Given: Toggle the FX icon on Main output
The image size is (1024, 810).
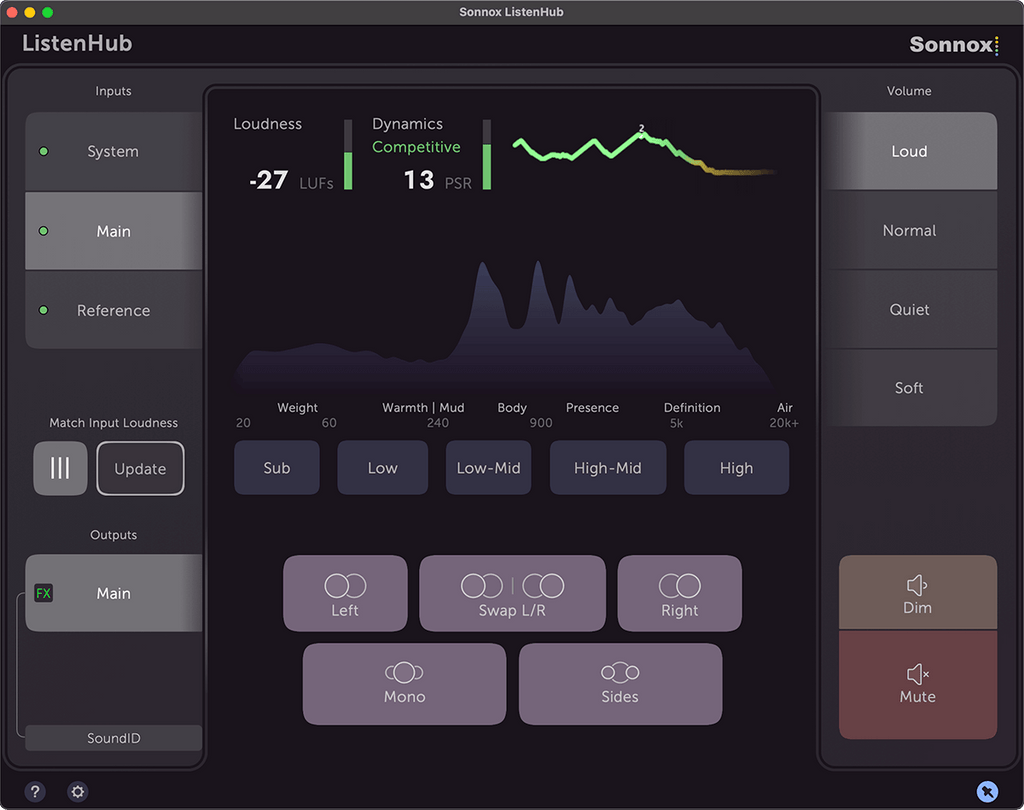Looking at the screenshot, I should [x=43, y=593].
